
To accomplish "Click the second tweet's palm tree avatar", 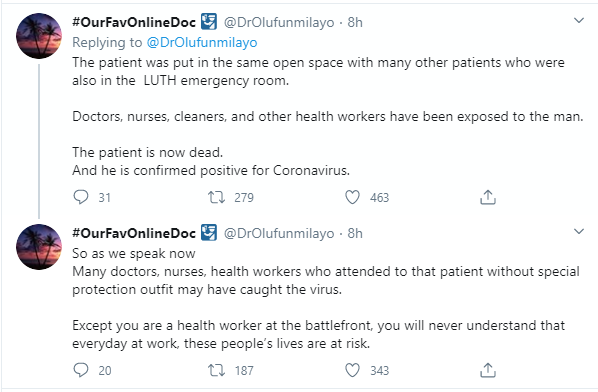I will [39, 247].
